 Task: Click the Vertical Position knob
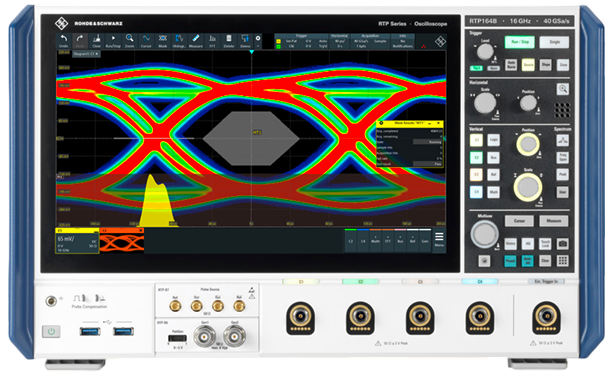[528, 144]
